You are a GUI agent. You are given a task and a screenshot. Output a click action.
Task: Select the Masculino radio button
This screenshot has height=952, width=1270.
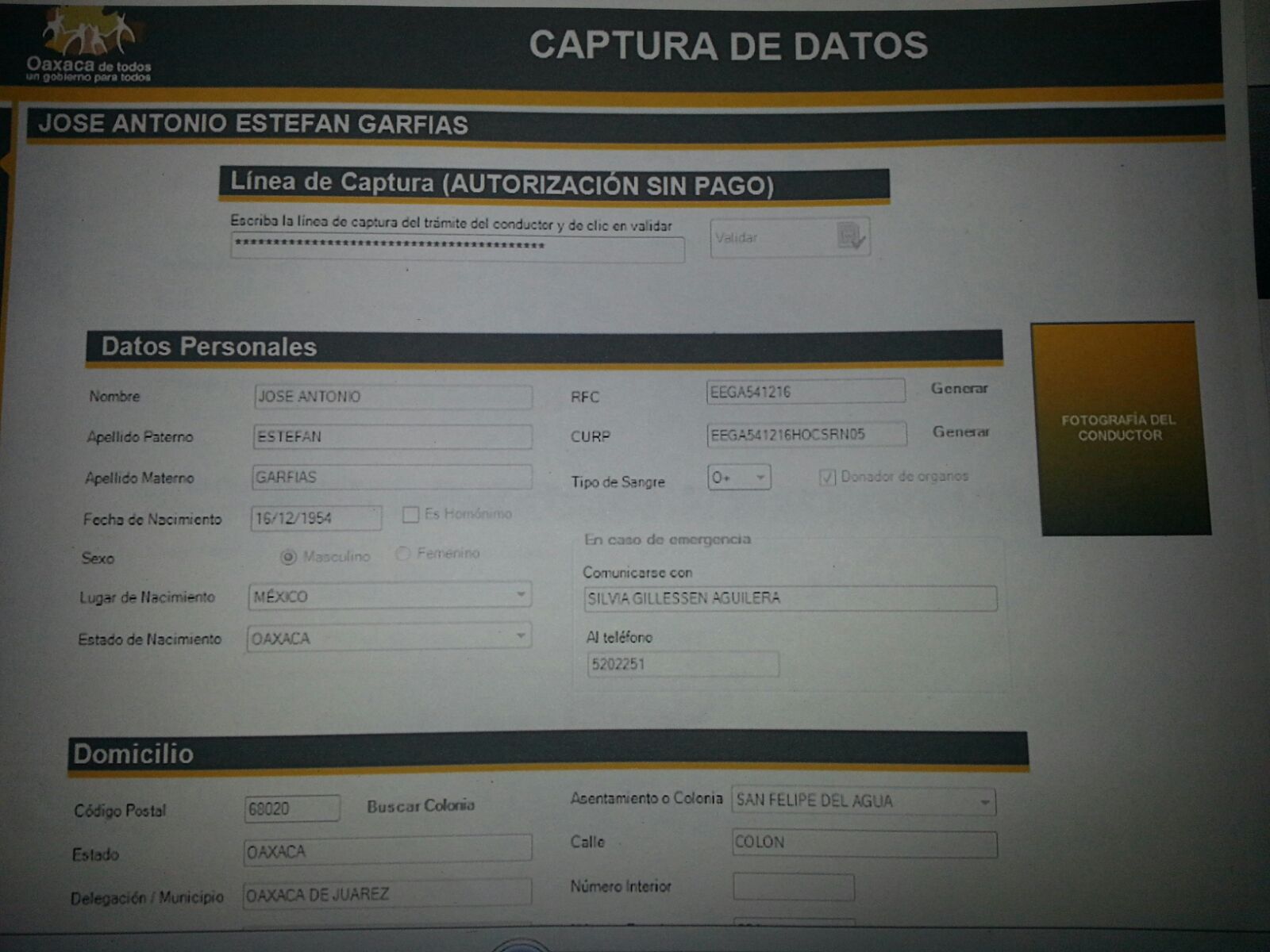288,557
